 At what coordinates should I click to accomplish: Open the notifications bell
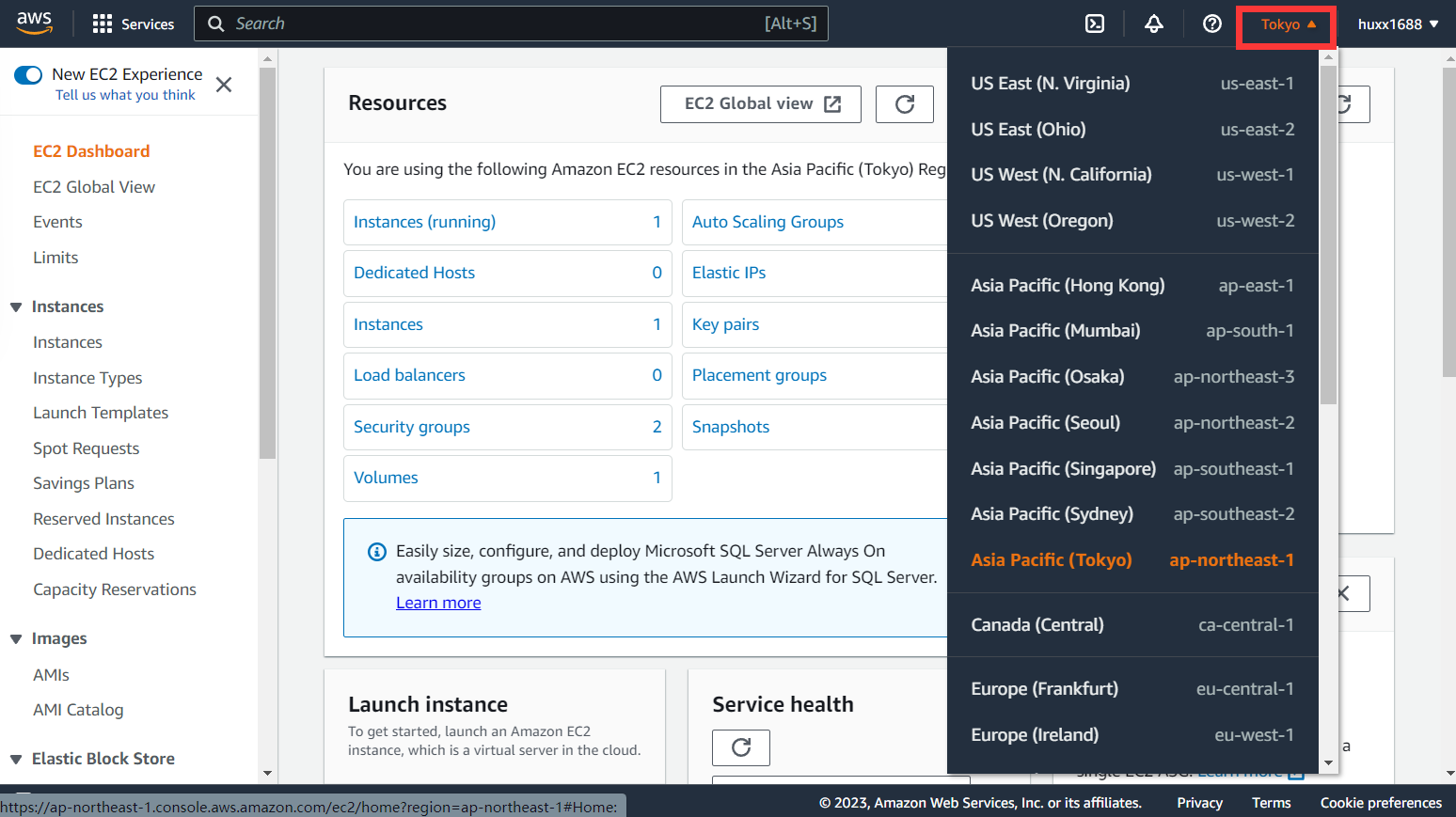point(1154,24)
